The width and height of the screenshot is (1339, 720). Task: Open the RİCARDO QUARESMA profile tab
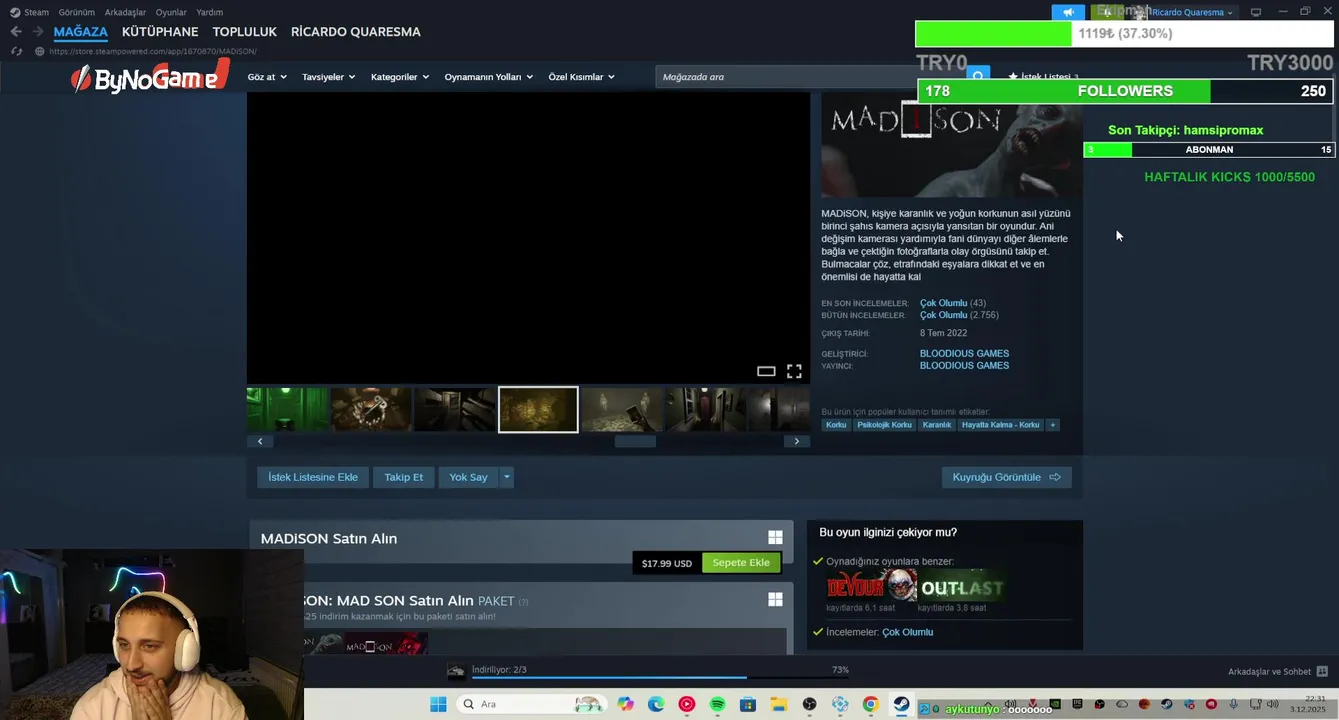356,32
